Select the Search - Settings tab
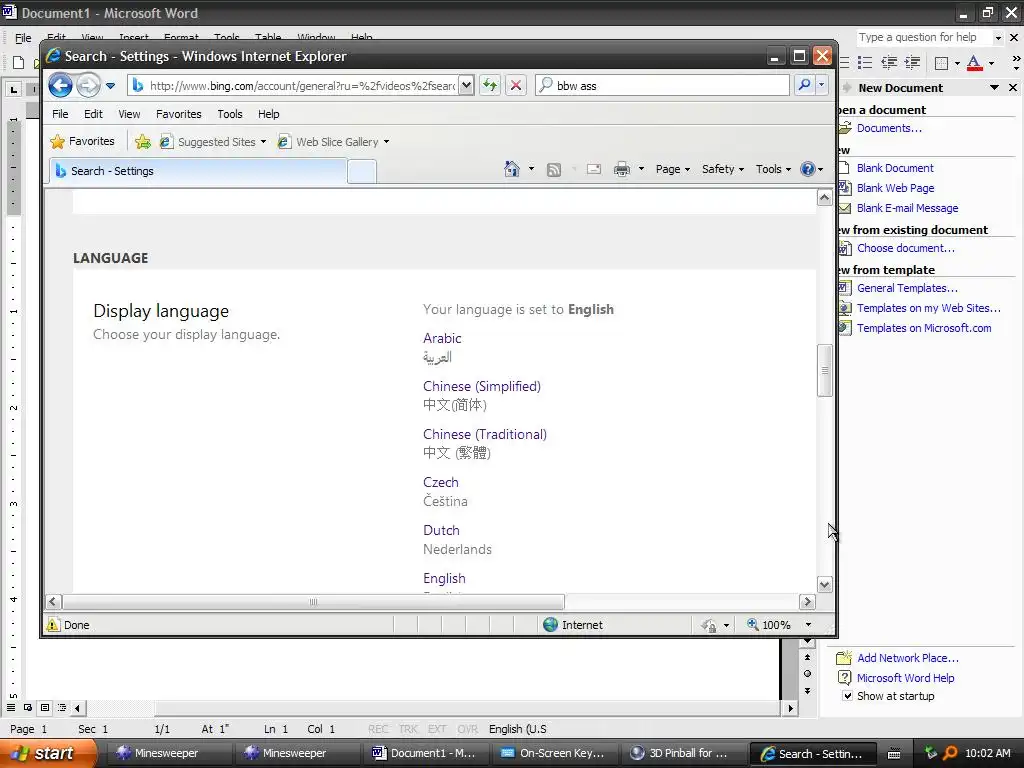This screenshot has width=1024, height=768. (x=198, y=170)
